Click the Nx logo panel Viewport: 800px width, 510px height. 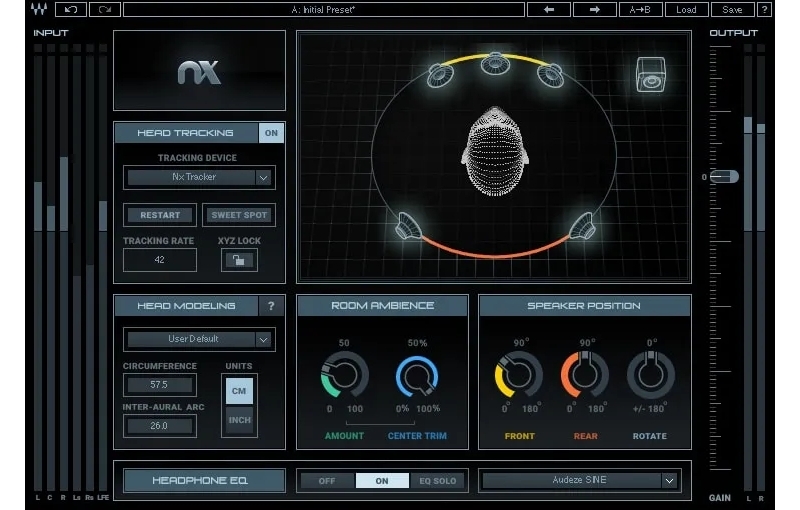point(199,70)
